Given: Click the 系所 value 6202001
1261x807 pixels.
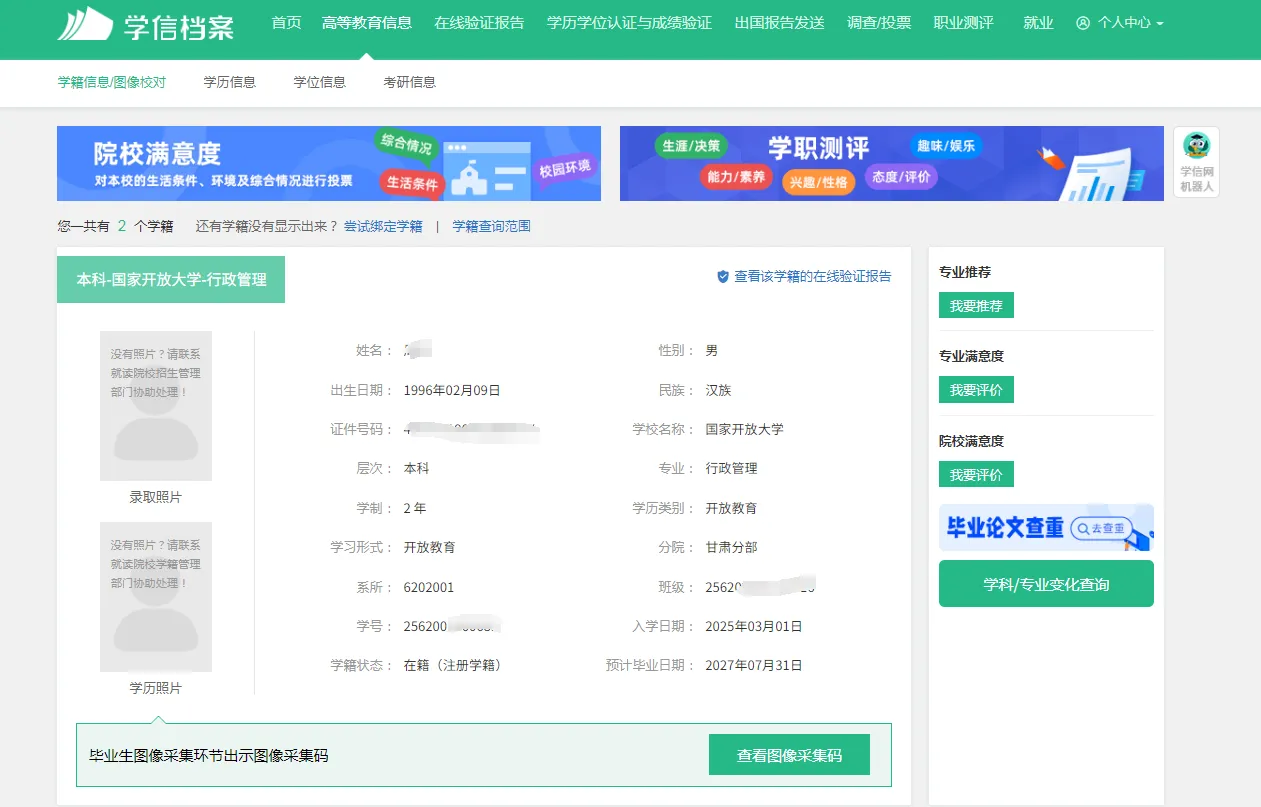Looking at the screenshot, I should pyautogui.click(x=429, y=587).
